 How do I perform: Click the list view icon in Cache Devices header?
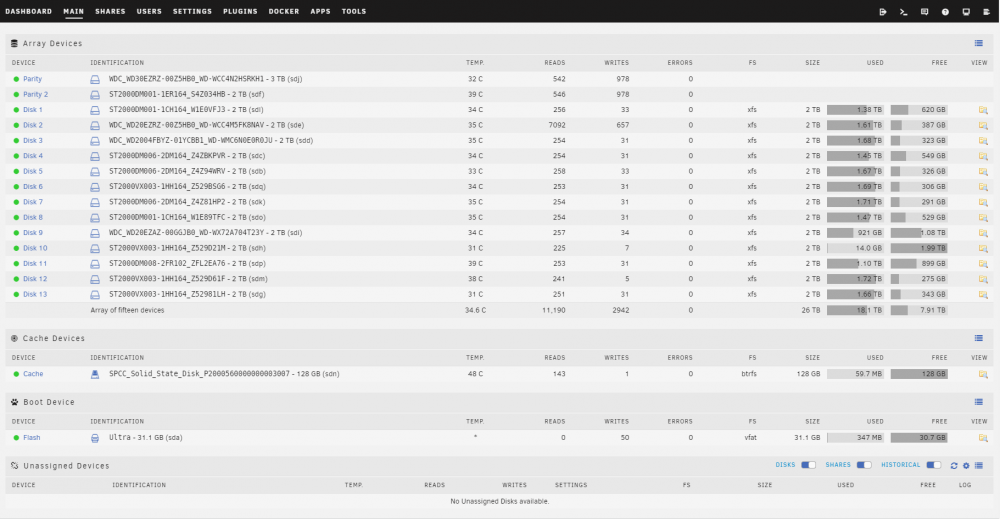[978, 338]
